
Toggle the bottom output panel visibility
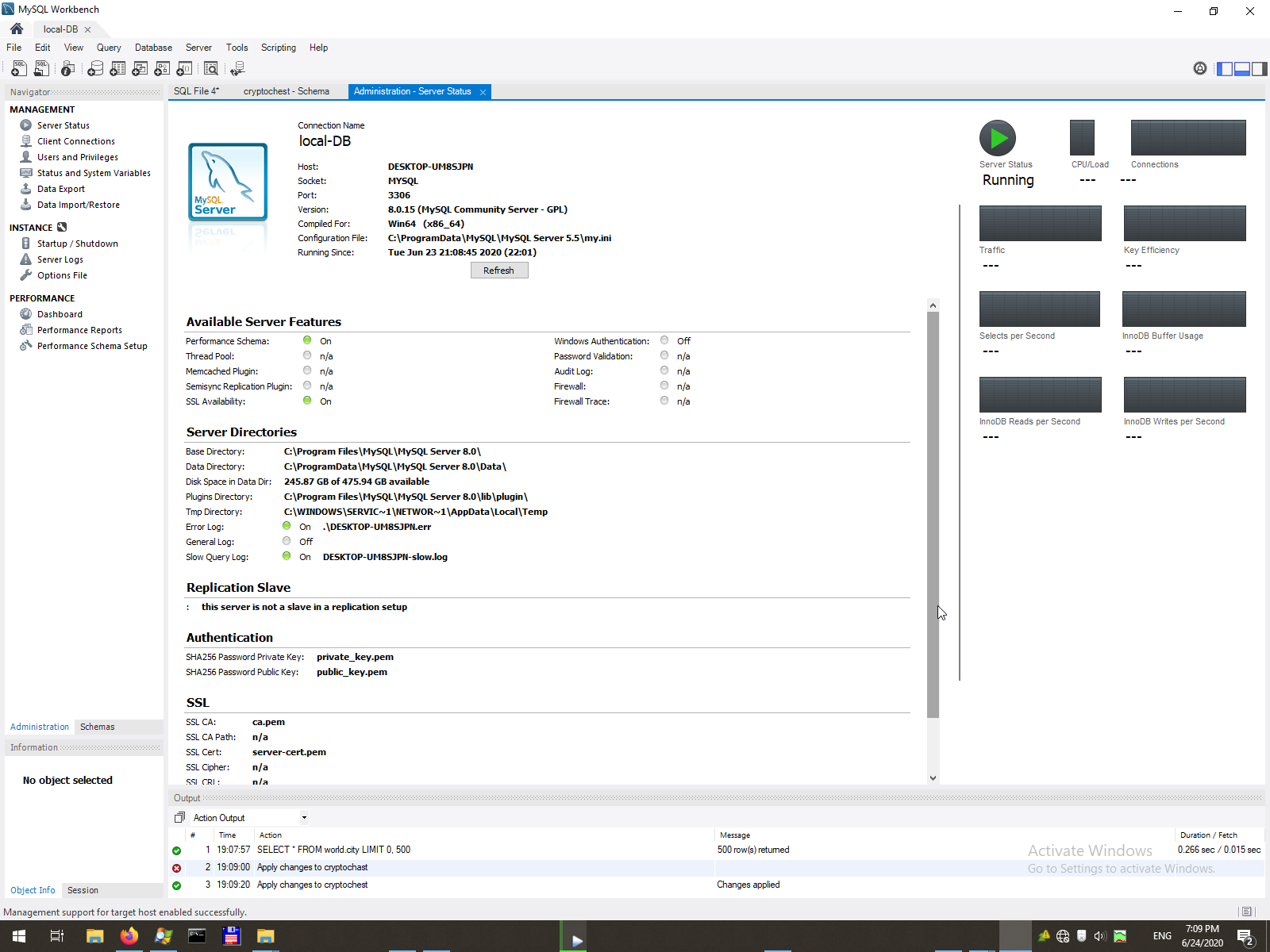1242,69
